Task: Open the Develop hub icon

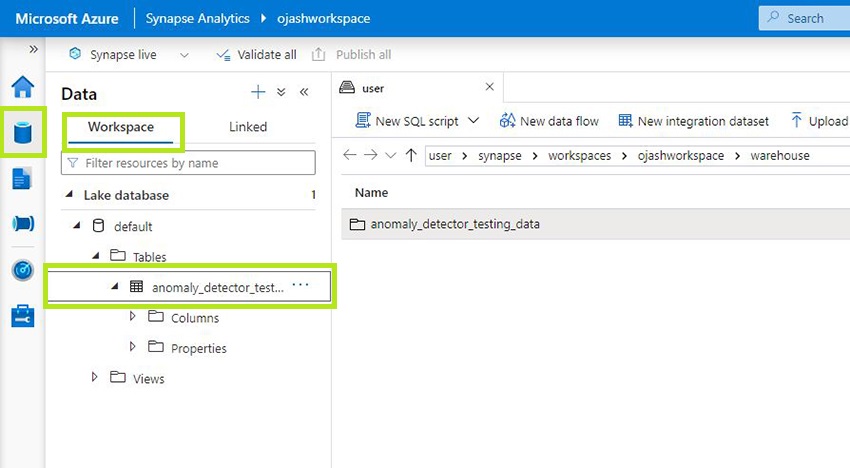Action: click(x=22, y=179)
